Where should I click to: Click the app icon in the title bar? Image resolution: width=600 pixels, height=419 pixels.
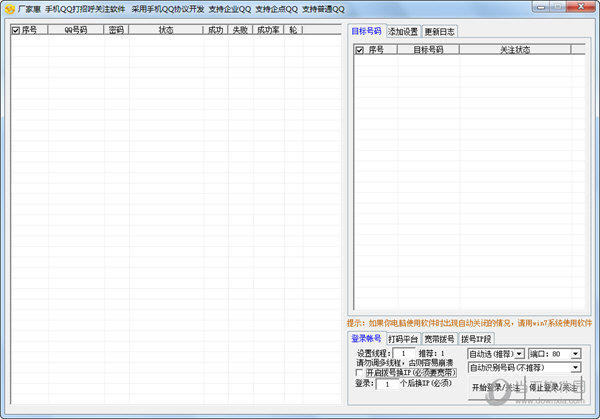click(x=8, y=9)
